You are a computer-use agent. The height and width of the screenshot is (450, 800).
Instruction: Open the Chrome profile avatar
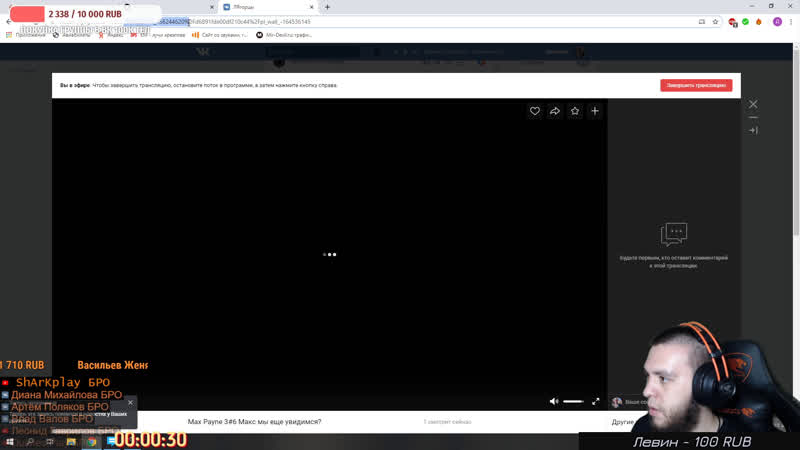pos(777,21)
